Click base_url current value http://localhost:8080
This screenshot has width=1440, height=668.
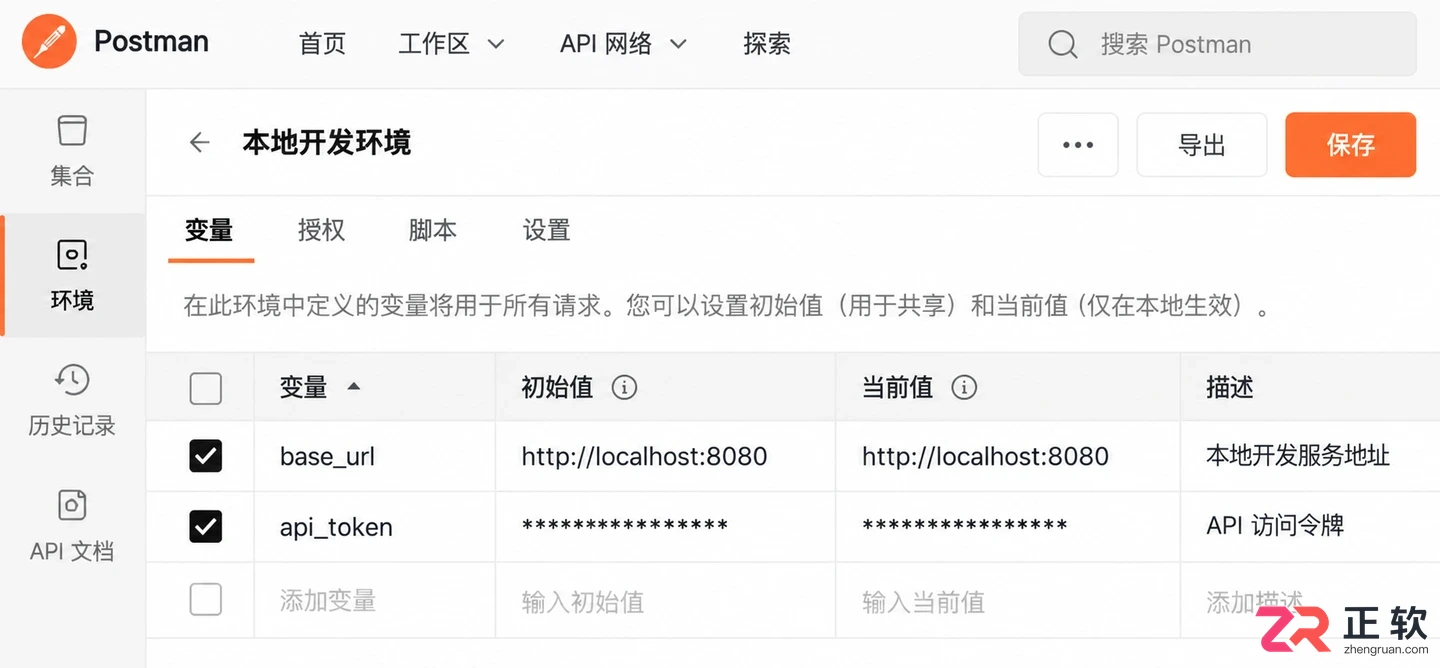(985, 457)
